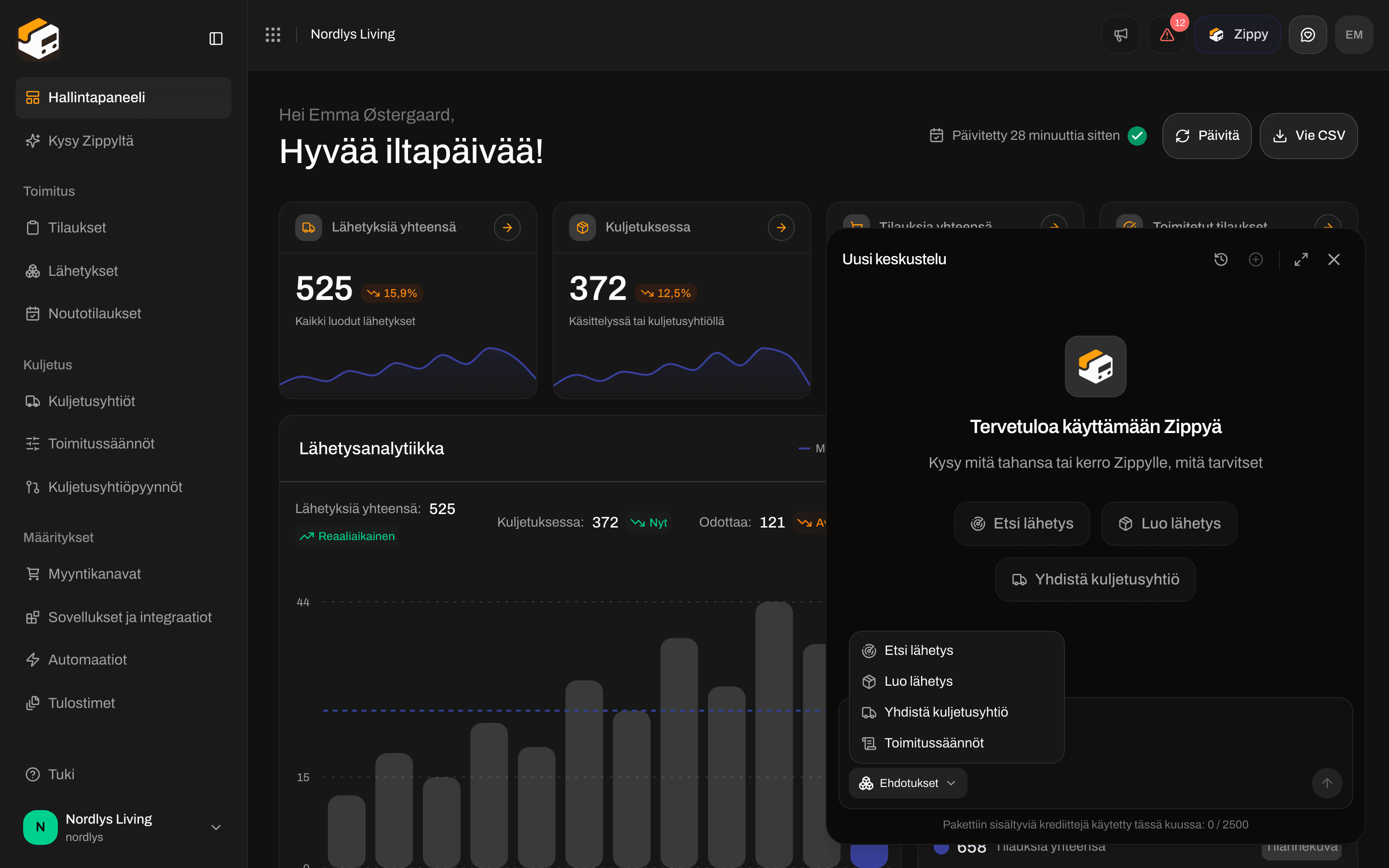Expand the chat panel to fullscreen
1389x868 pixels.
[1301, 259]
